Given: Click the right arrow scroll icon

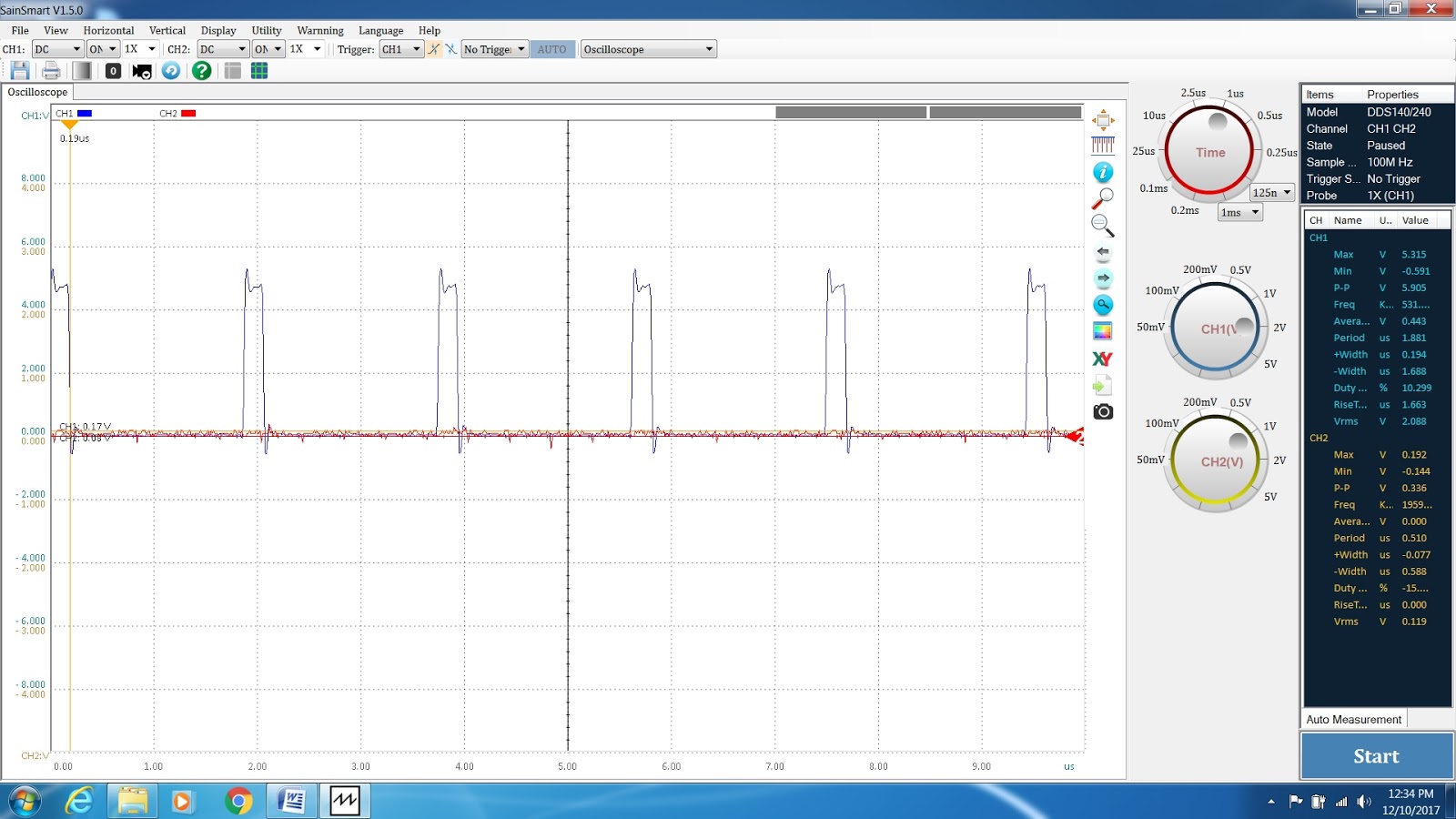Looking at the screenshot, I should (x=1103, y=278).
